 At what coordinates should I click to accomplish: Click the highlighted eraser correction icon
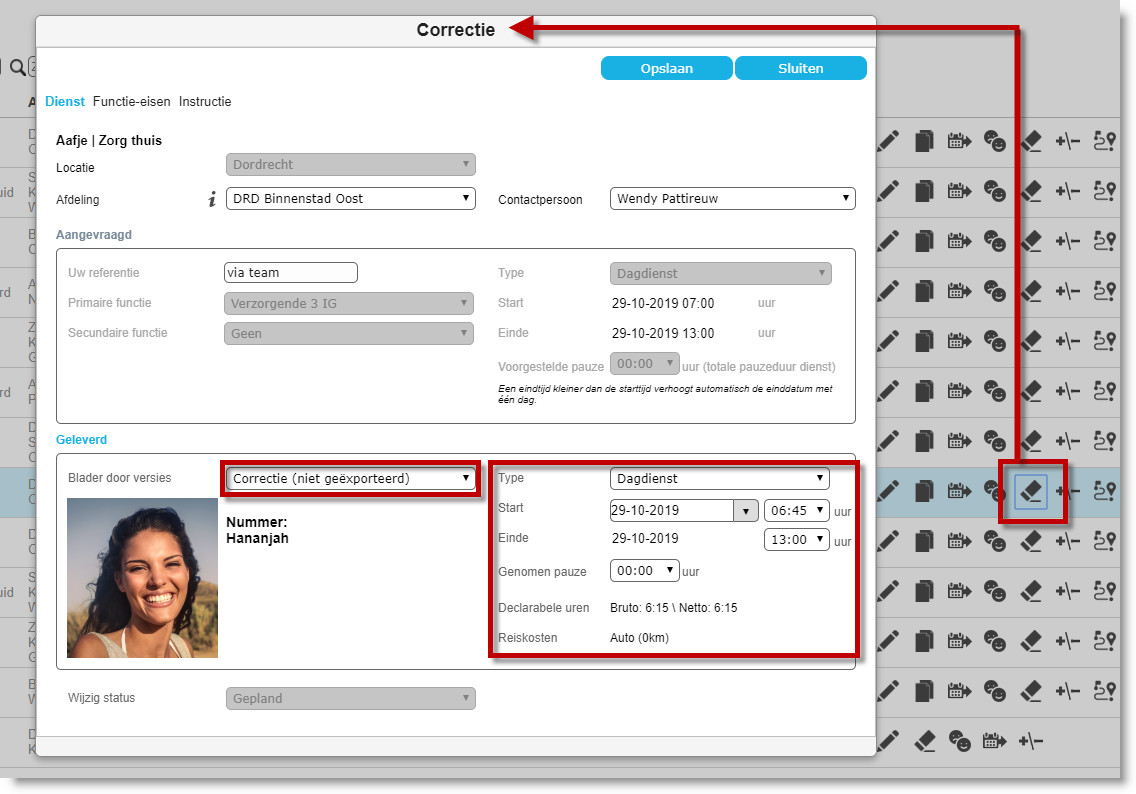[1030, 491]
